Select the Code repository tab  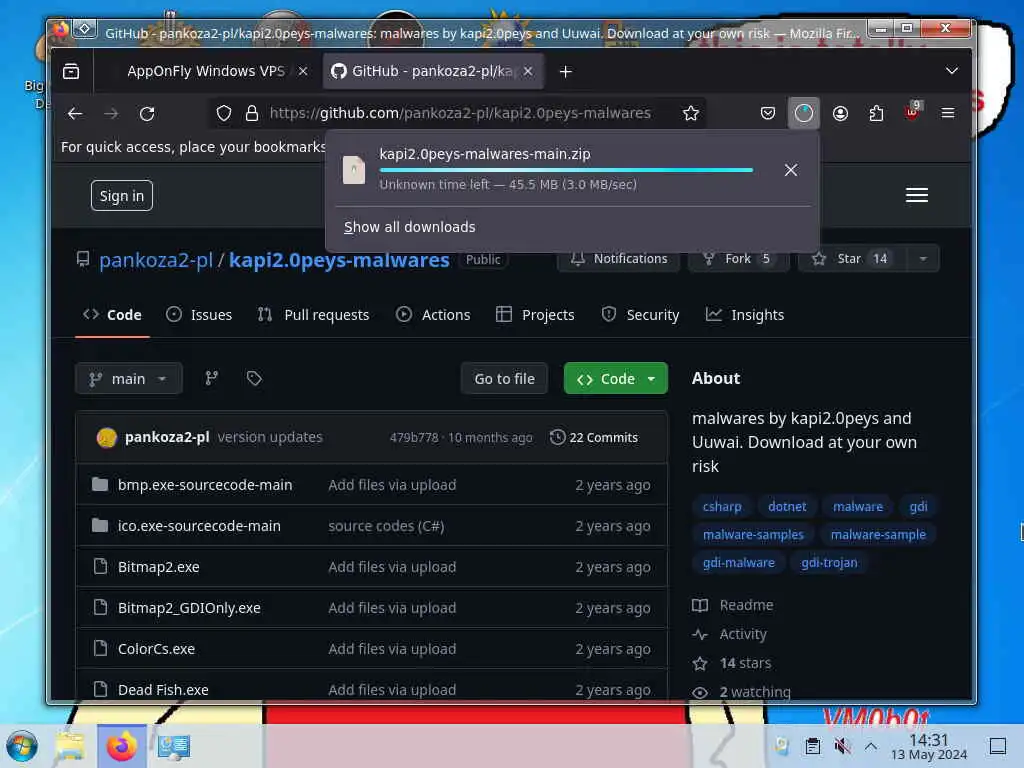(112, 315)
